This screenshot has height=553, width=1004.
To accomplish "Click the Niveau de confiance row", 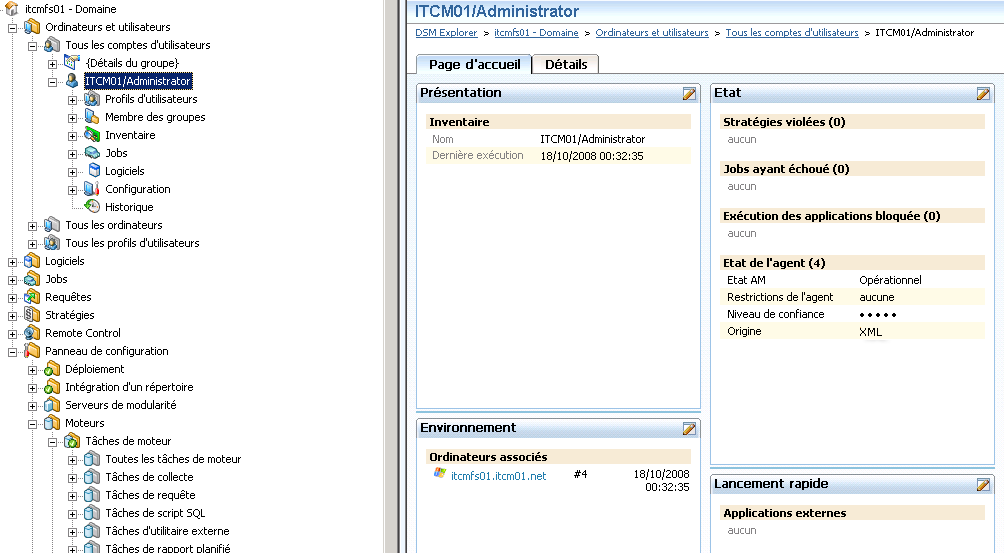I will (852, 314).
